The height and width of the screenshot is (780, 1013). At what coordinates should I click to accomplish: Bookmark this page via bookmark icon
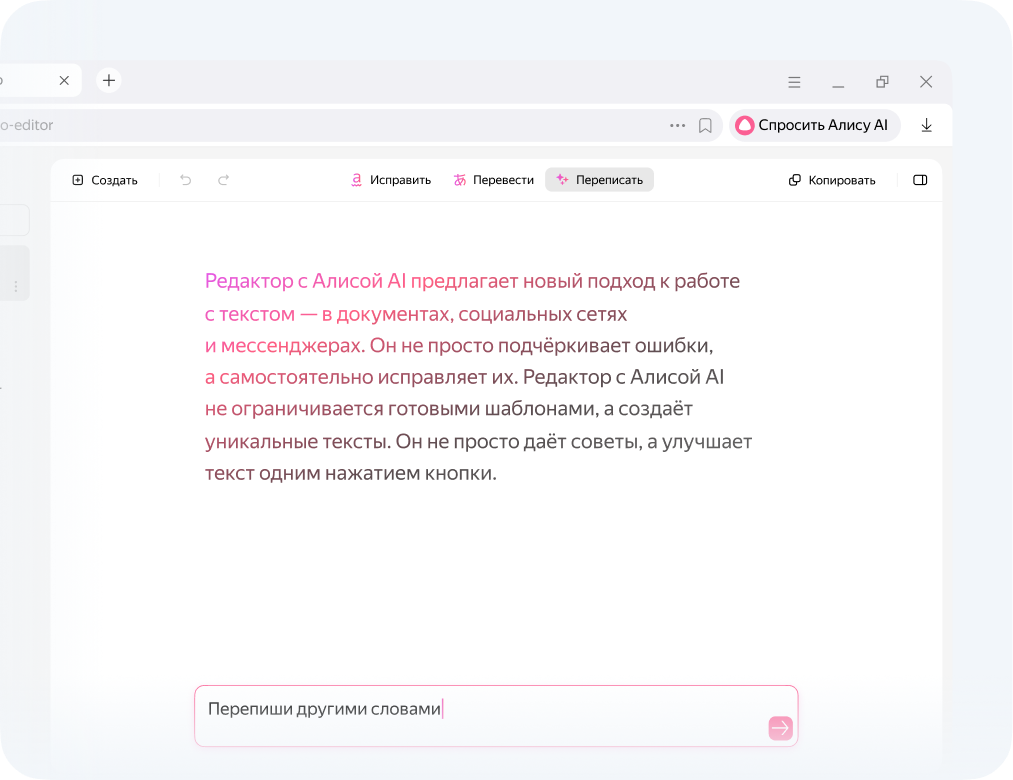705,125
